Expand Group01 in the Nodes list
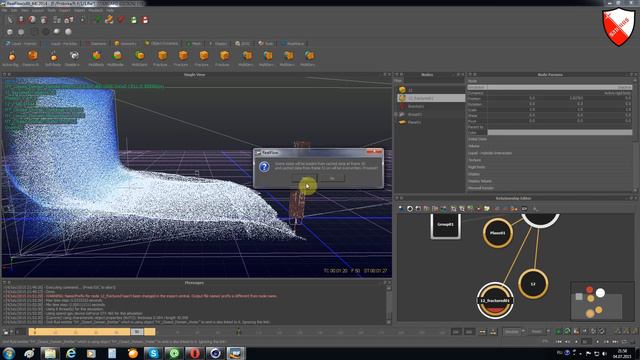The image size is (640, 360). point(396,114)
